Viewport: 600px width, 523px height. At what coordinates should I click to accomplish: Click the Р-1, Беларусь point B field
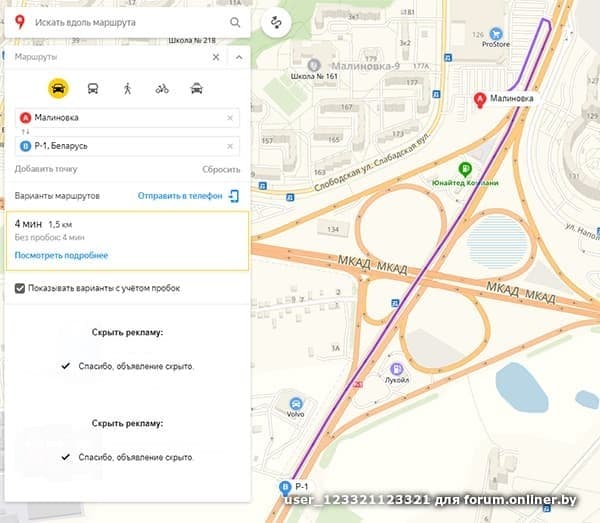(127, 146)
